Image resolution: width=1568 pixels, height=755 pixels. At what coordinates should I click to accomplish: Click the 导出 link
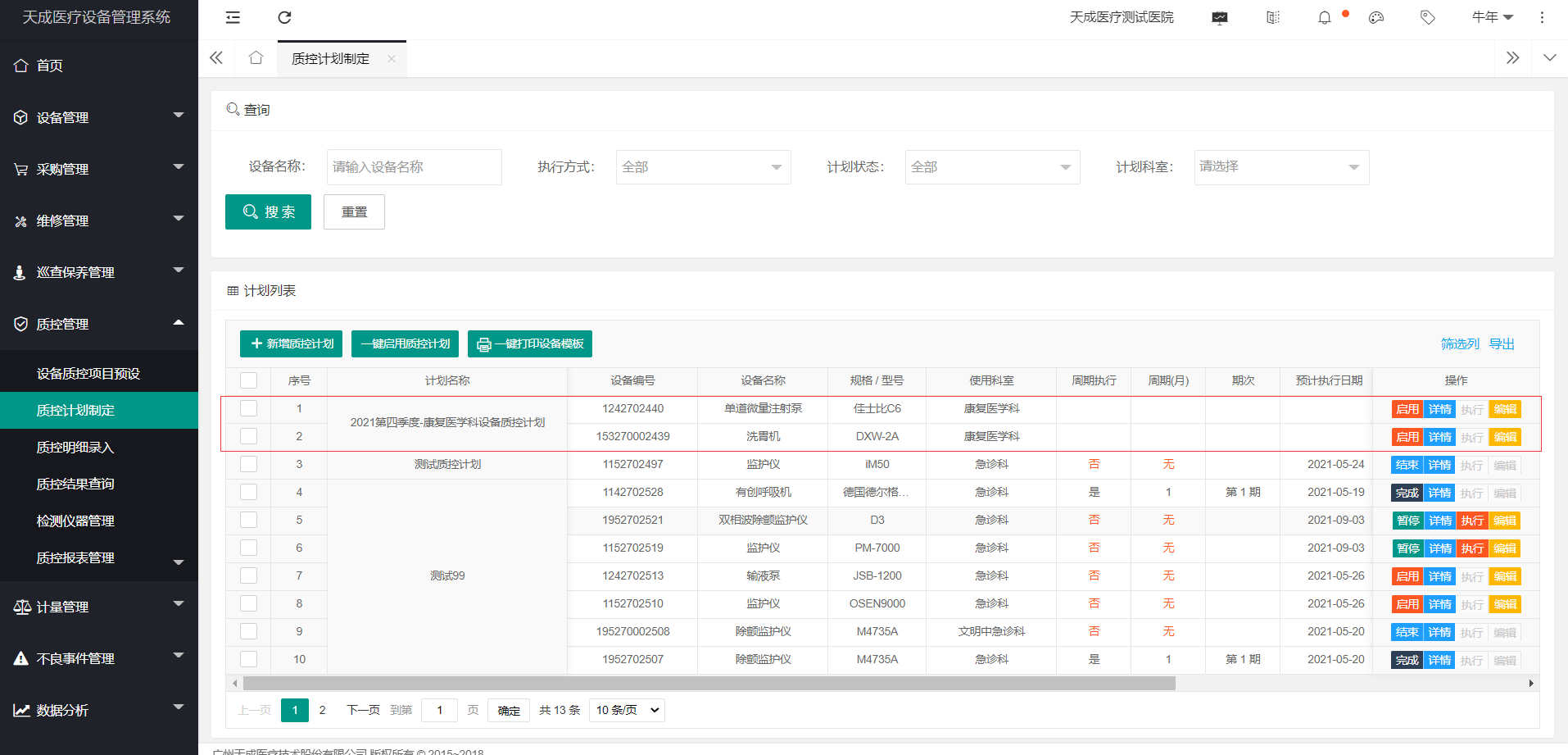1502,344
